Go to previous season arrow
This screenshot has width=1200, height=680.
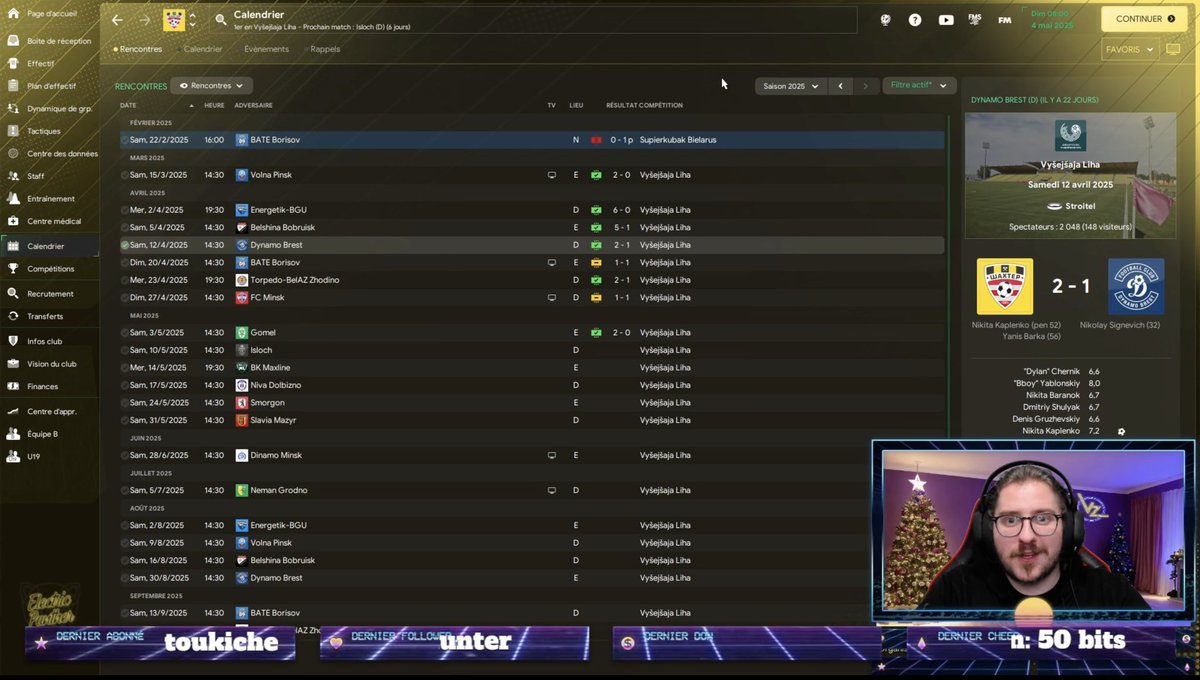[841, 86]
